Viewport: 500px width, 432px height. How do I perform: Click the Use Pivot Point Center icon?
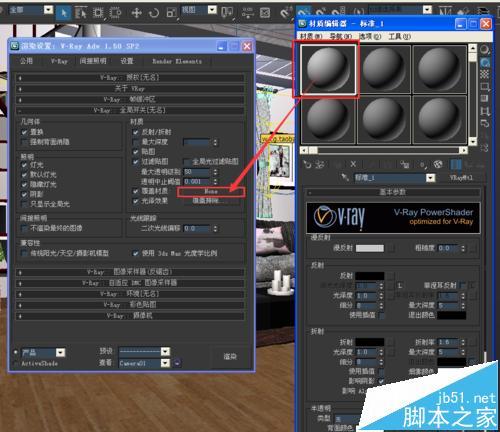tap(227, 13)
